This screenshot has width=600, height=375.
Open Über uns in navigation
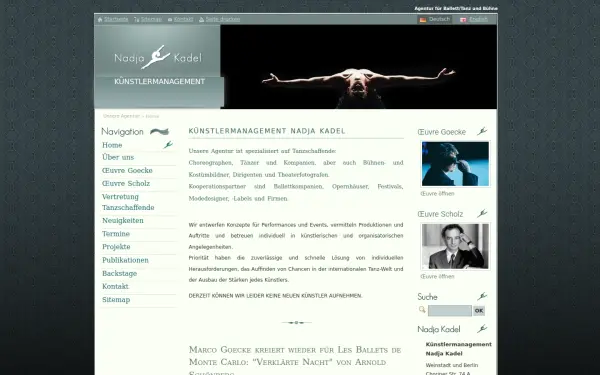tap(118, 157)
